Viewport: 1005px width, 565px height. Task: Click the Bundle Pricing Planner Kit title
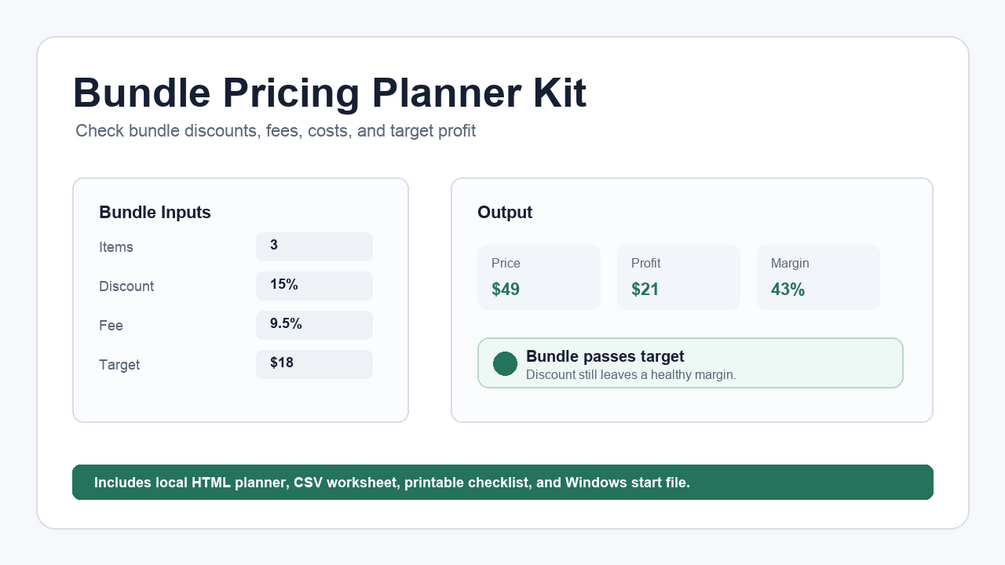coord(329,93)
